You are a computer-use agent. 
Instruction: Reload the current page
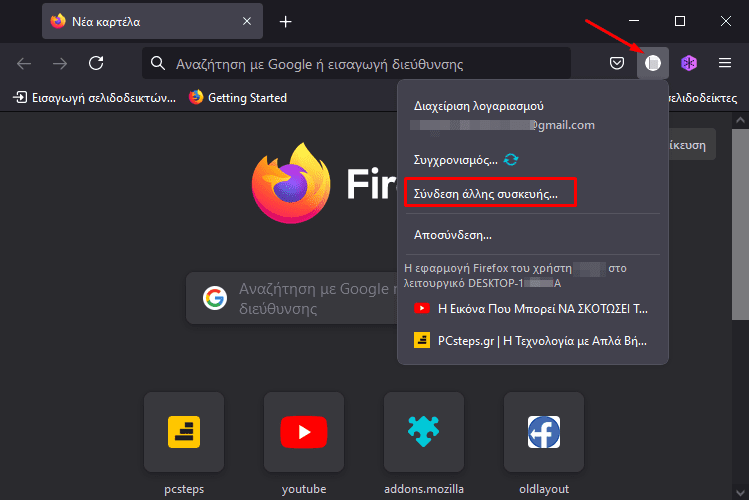[x=96, y=63]
